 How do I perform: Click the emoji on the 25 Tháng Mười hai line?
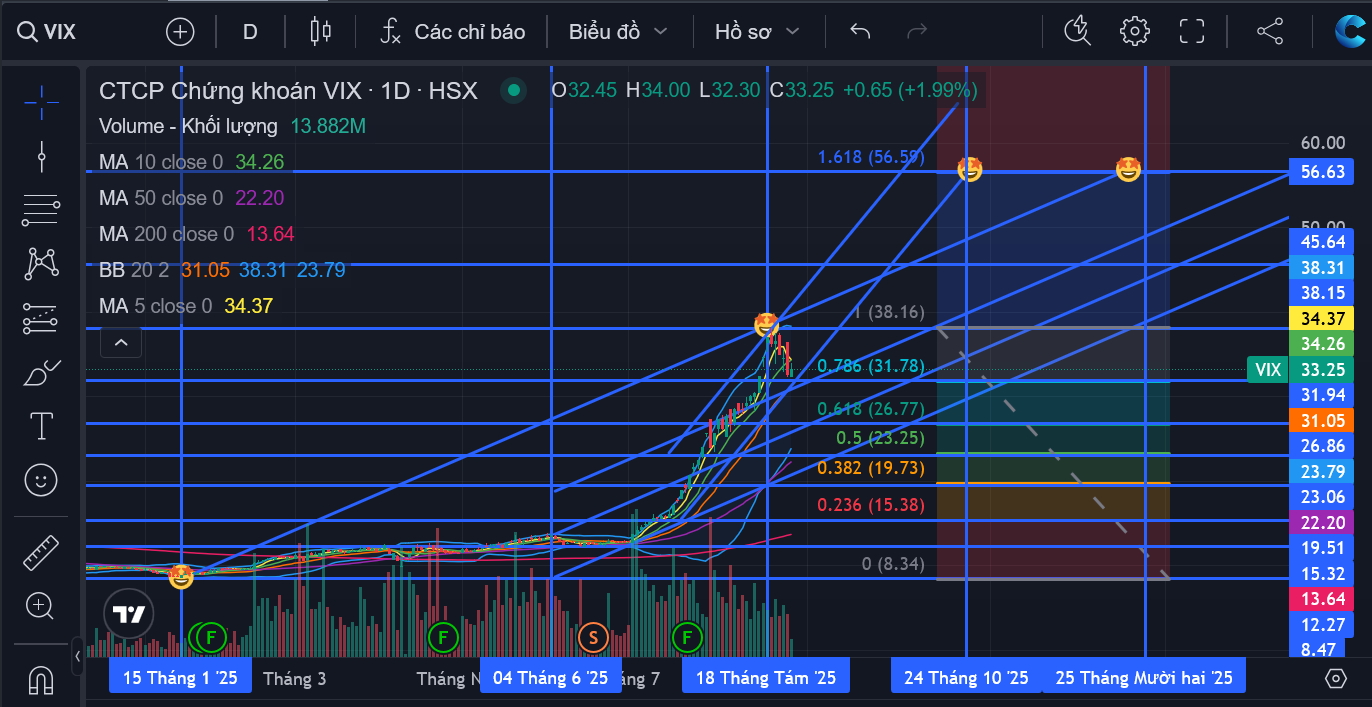(1128, 170)
